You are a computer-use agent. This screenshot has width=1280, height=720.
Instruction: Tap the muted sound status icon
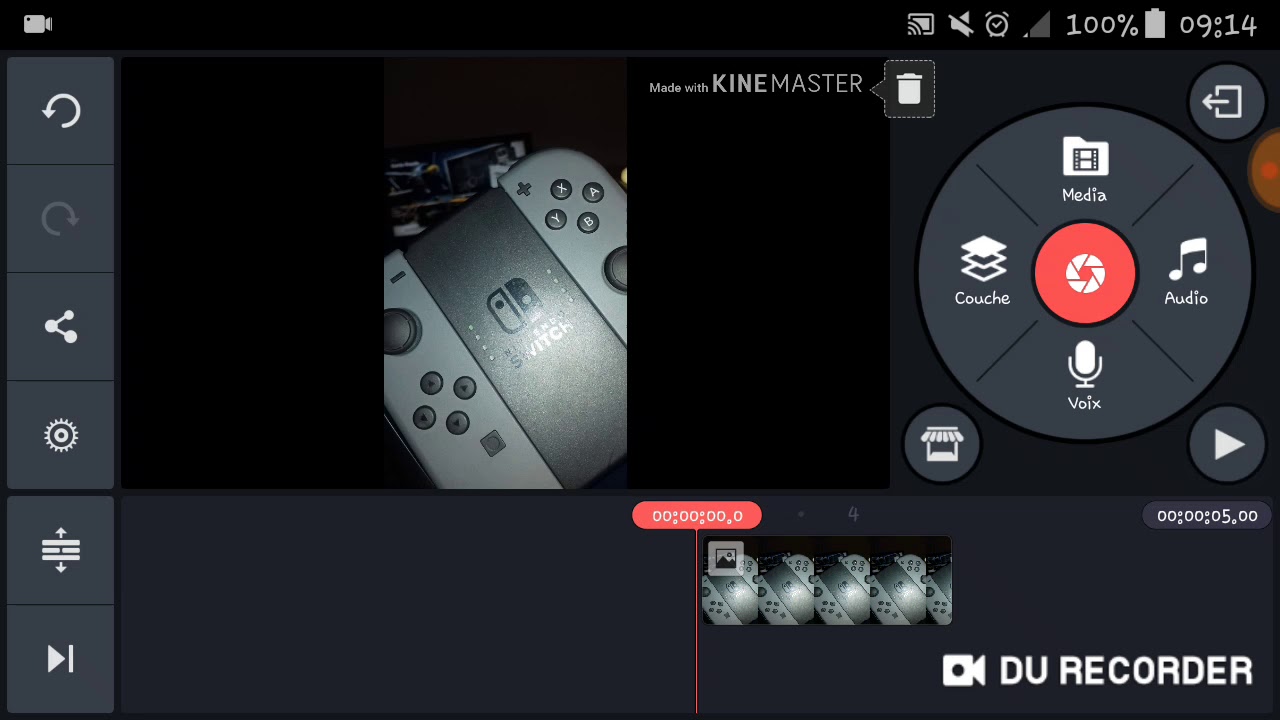[x=960, y=24]
